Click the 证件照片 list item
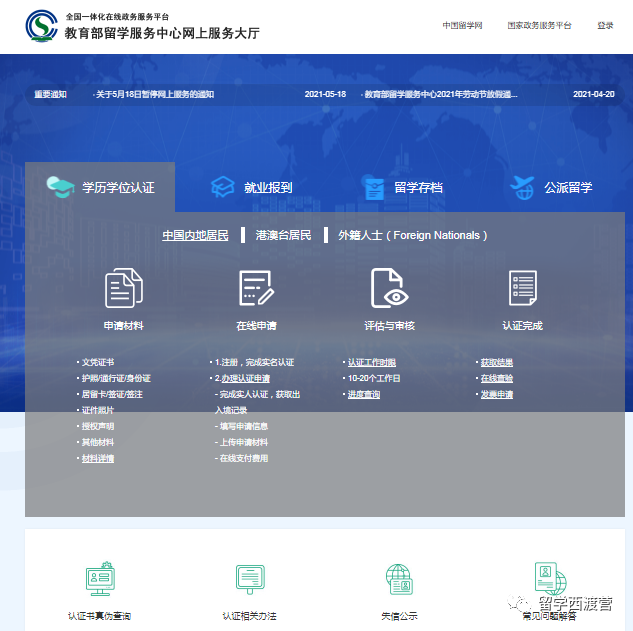 click(98, 410)
